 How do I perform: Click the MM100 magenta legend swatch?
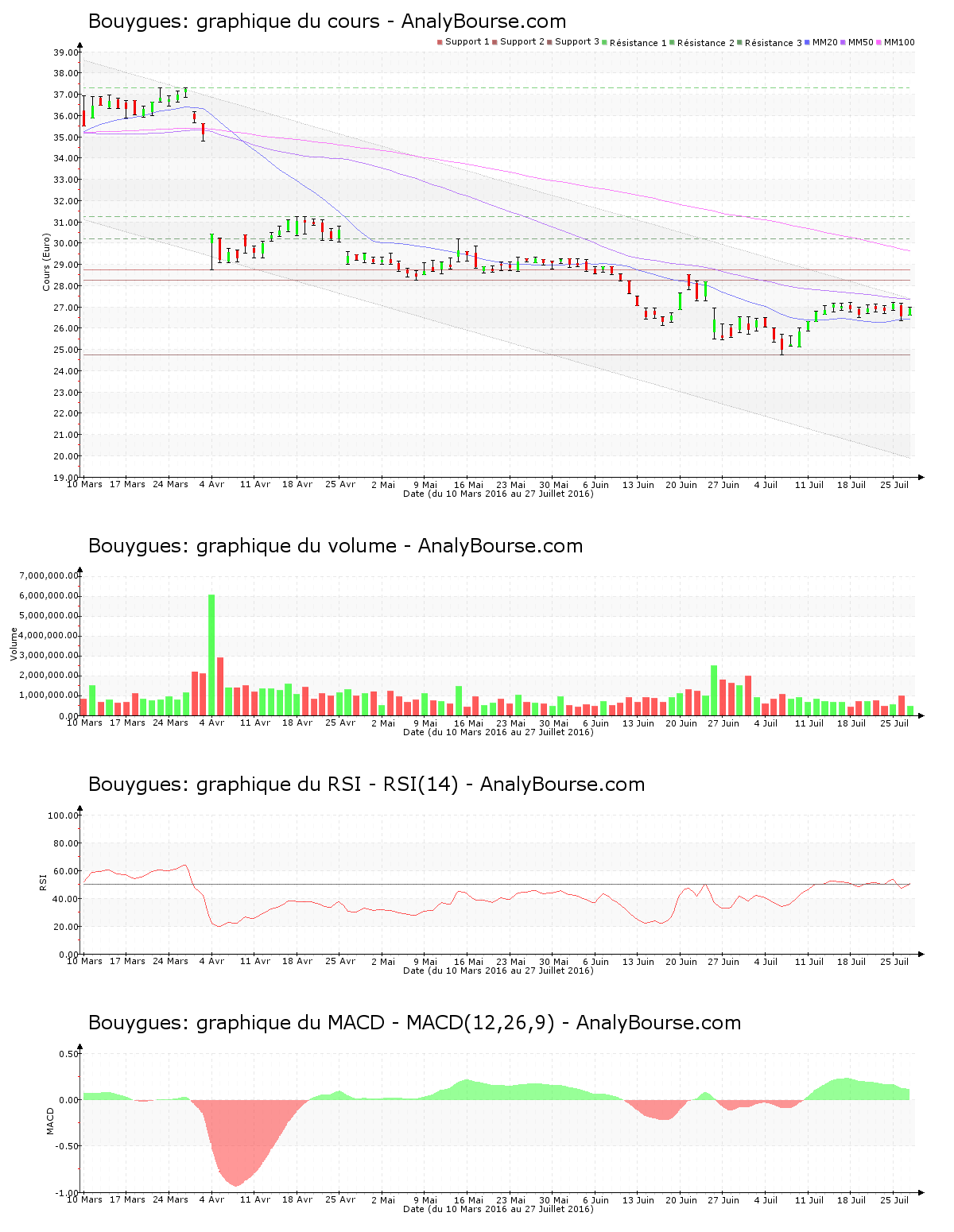tap(880, 42)
